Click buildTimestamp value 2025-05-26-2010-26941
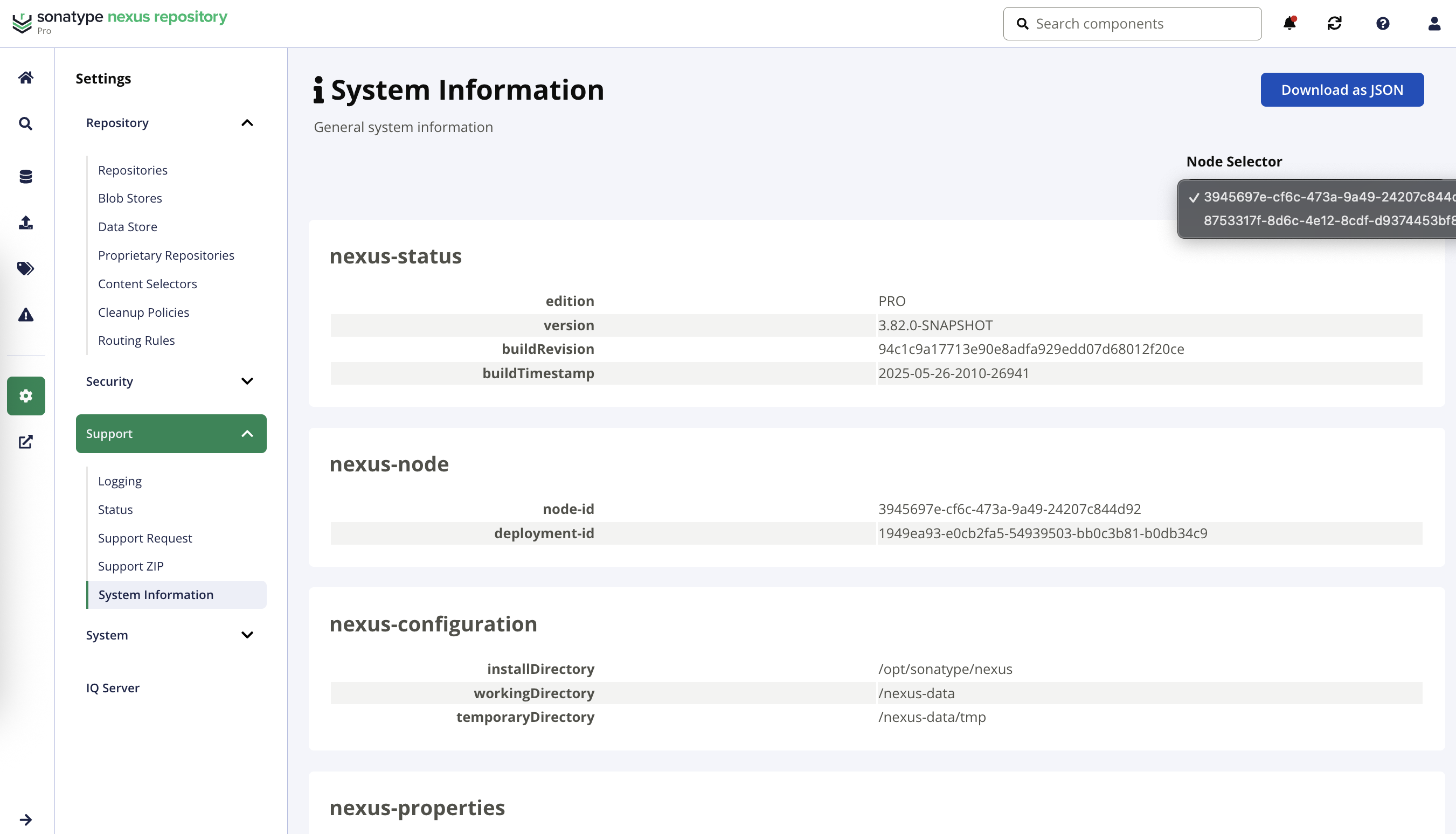This screenshot has height=834, width=1456. point(954,373)
